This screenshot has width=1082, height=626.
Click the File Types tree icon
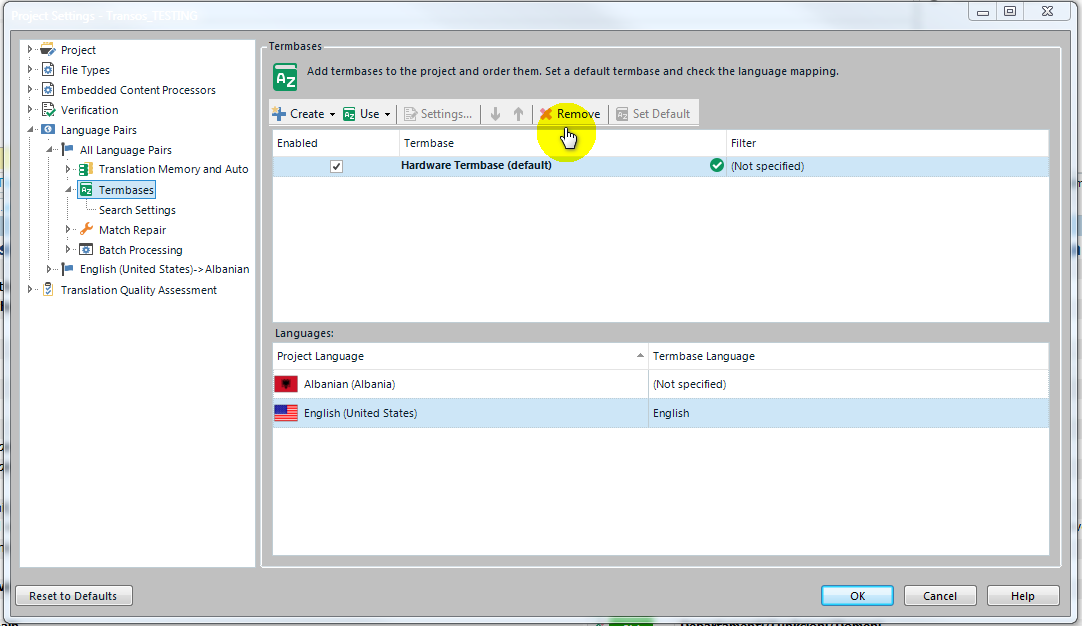[48, 70]
